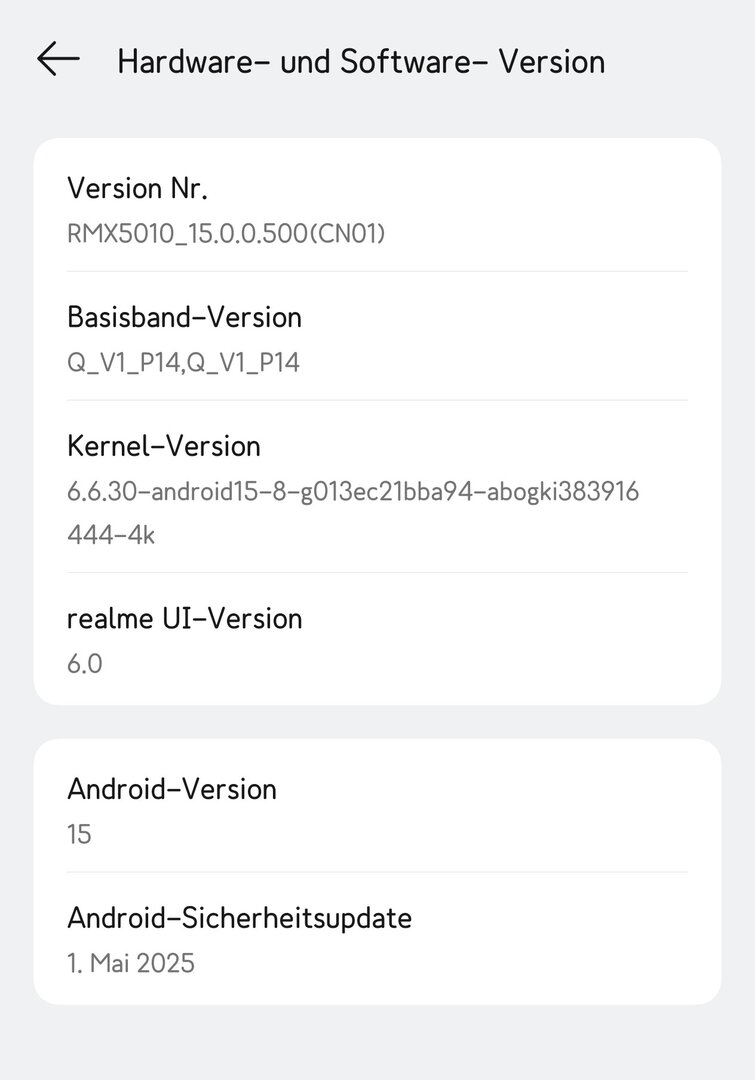Click the '(CN01)' suffix of the version number
This screenshot has height=1080, width=755.
(x=347, y=233)
